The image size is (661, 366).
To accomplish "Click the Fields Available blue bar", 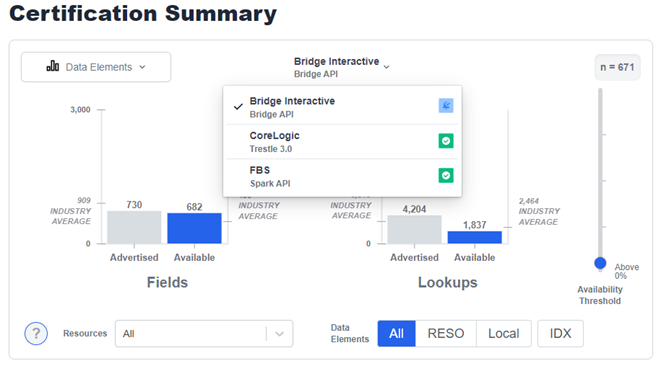I will click(194, 228).
